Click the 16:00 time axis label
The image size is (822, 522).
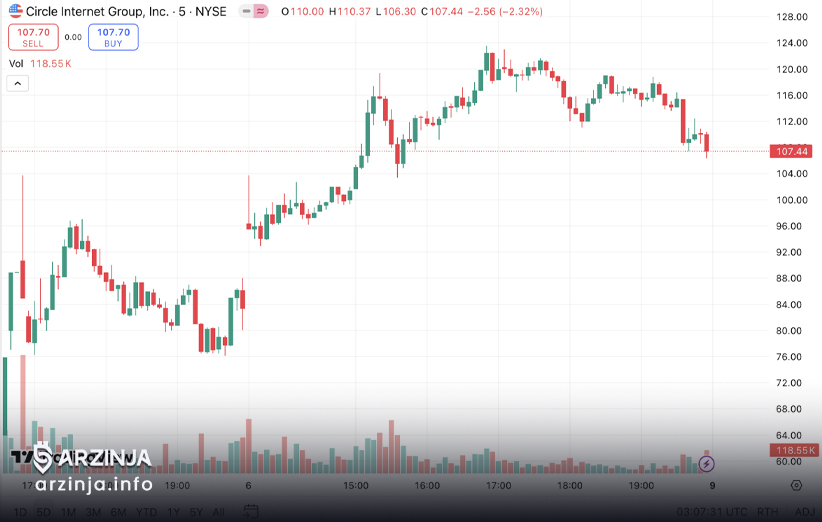(427, 485)
